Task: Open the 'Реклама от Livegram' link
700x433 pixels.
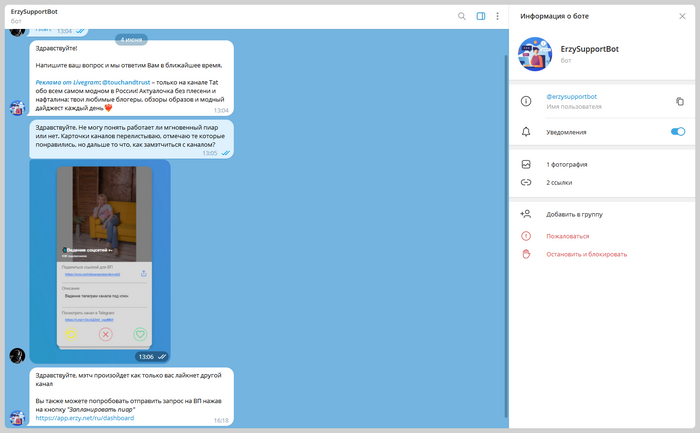Action: point(68,82)
